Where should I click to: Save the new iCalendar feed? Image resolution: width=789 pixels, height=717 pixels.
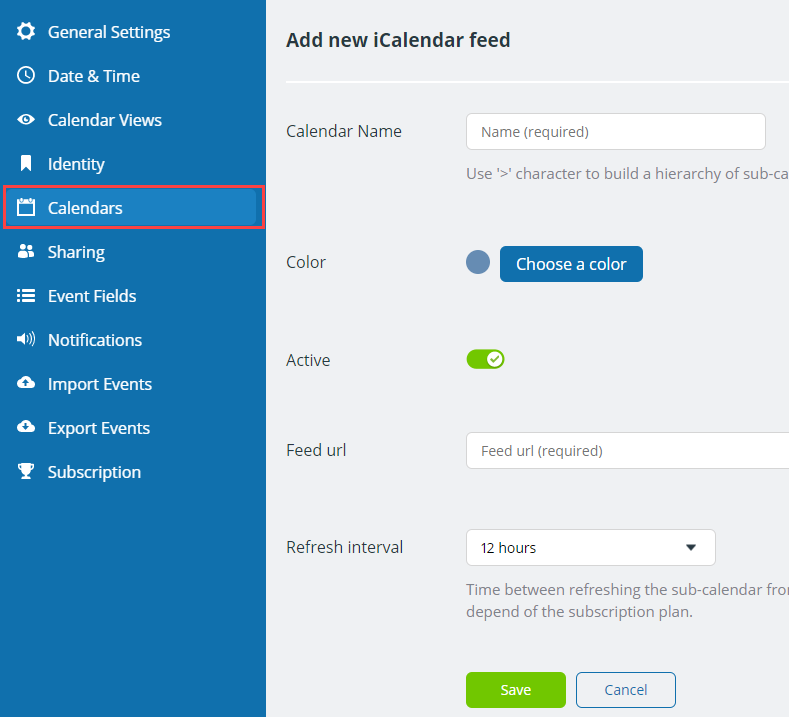tap(516, 690)
